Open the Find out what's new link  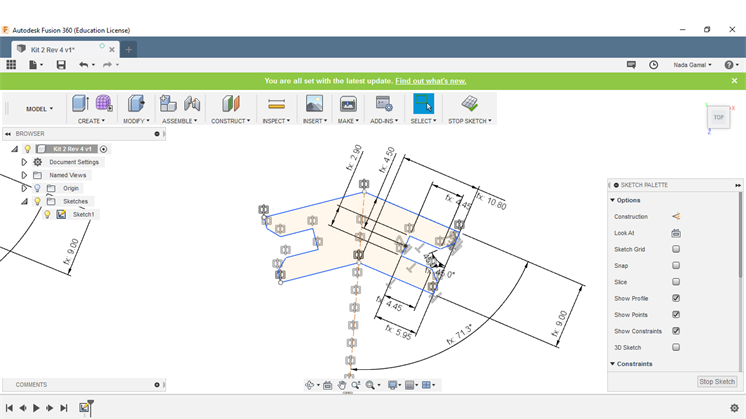431,81
